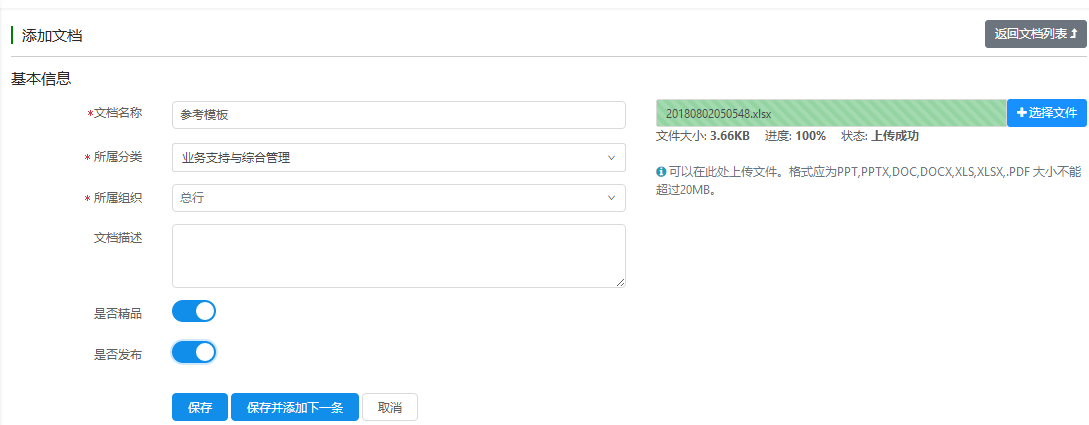Click the info icon beside the upload hint
Screen dimensions: 1089x425
click(661, 172)
